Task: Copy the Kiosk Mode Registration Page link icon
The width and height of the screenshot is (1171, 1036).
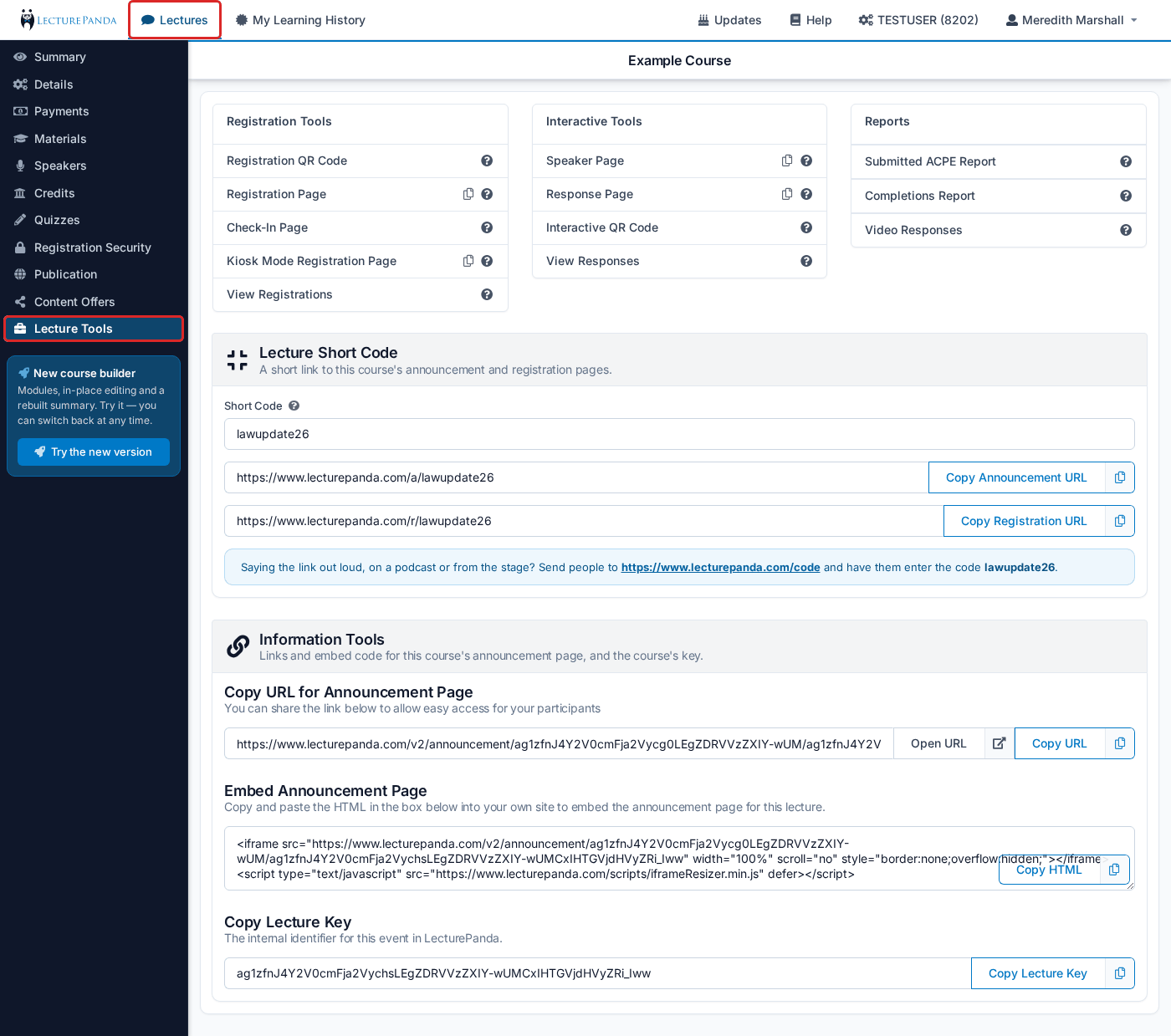Action: click(x=468, y=261)
